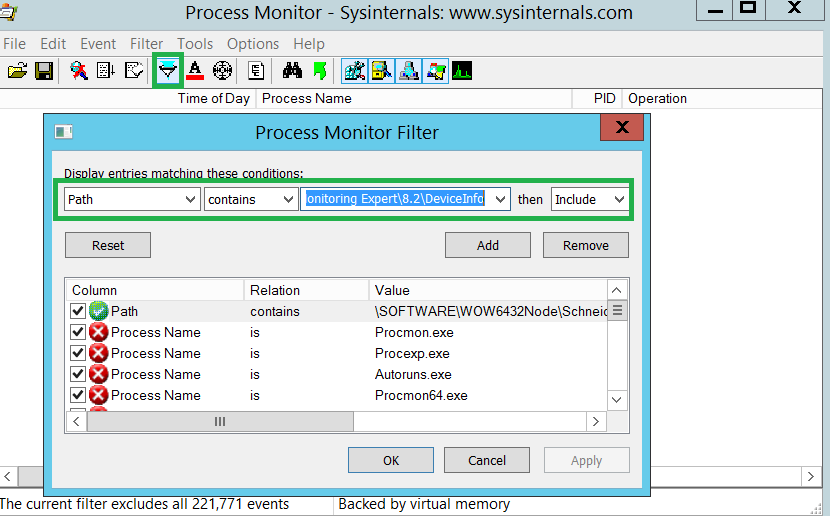Screen dimensions: 831x517
Task: Uncheck the Procmon64.exe filter checkbox
Action: pyautogui.click(x=78, y=395)
